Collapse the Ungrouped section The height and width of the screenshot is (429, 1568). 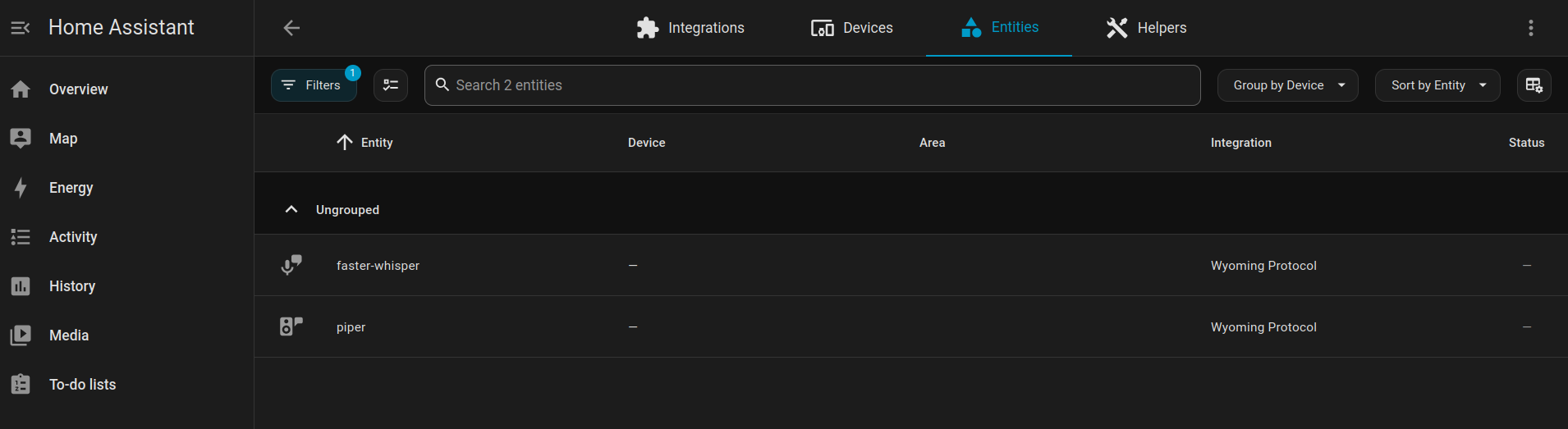(x=291, y=210)
